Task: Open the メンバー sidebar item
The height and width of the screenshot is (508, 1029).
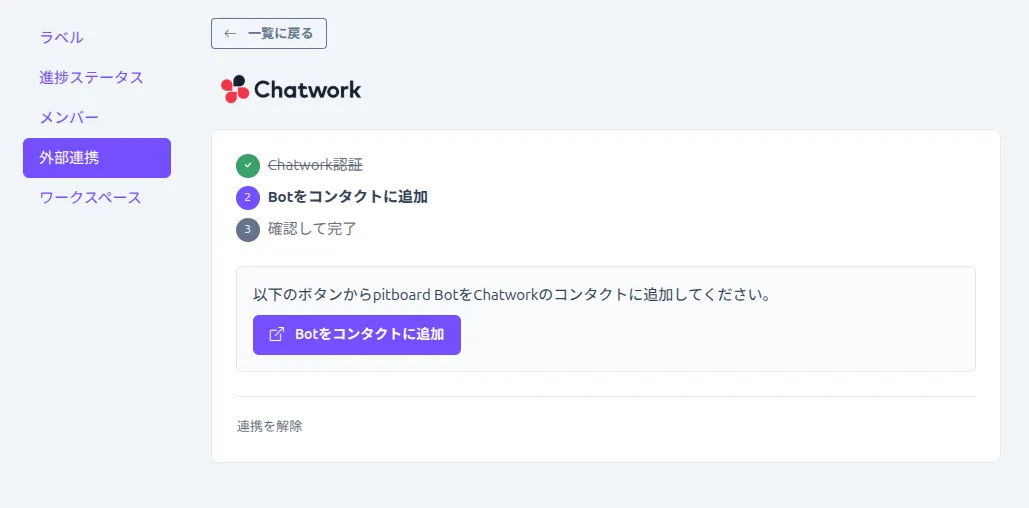Action: click(x=69, y=117)
